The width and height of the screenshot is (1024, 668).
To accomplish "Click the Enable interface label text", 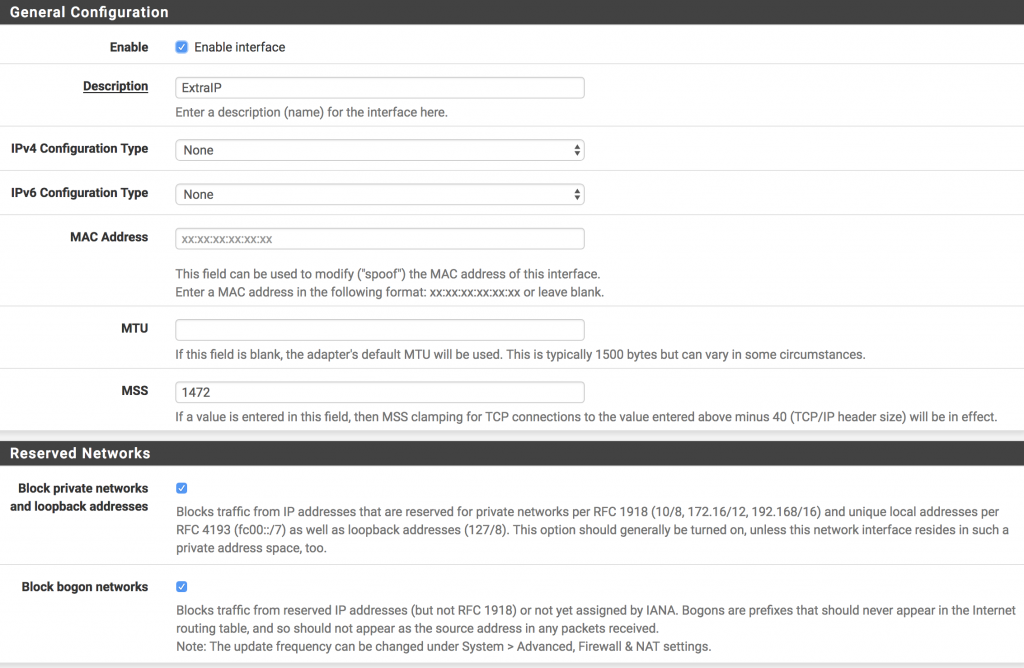I will tap(240, 47).
